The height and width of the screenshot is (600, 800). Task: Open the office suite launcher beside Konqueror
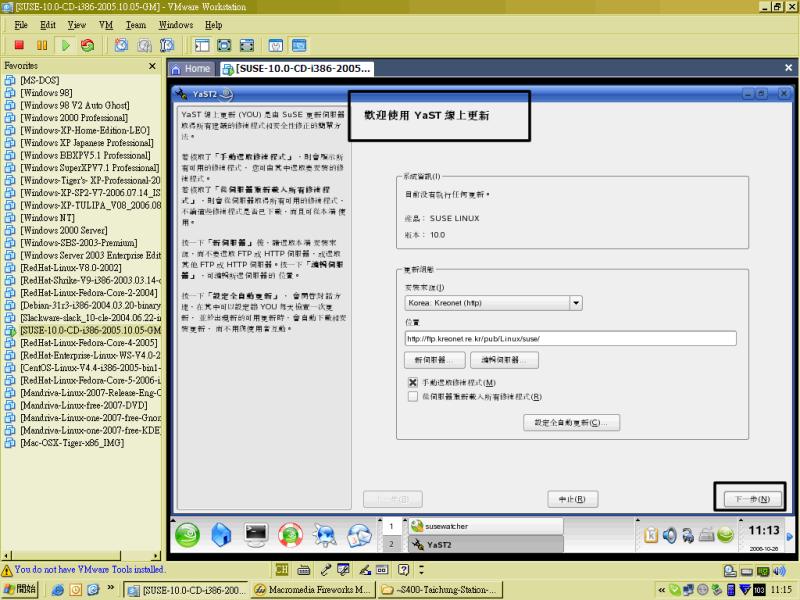359,535
